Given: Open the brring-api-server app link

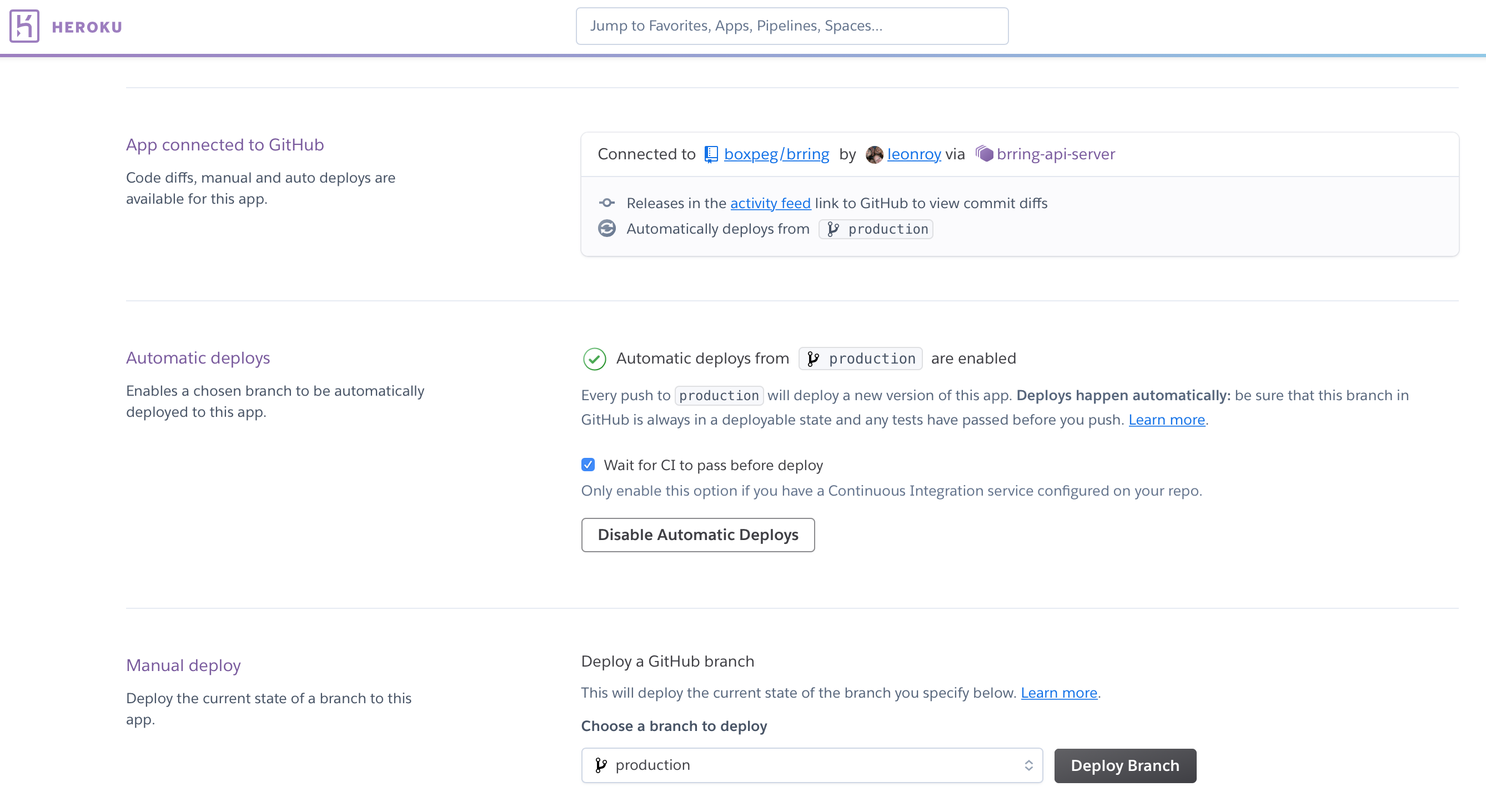Looking at the screenshot, I should (1056, 154).
